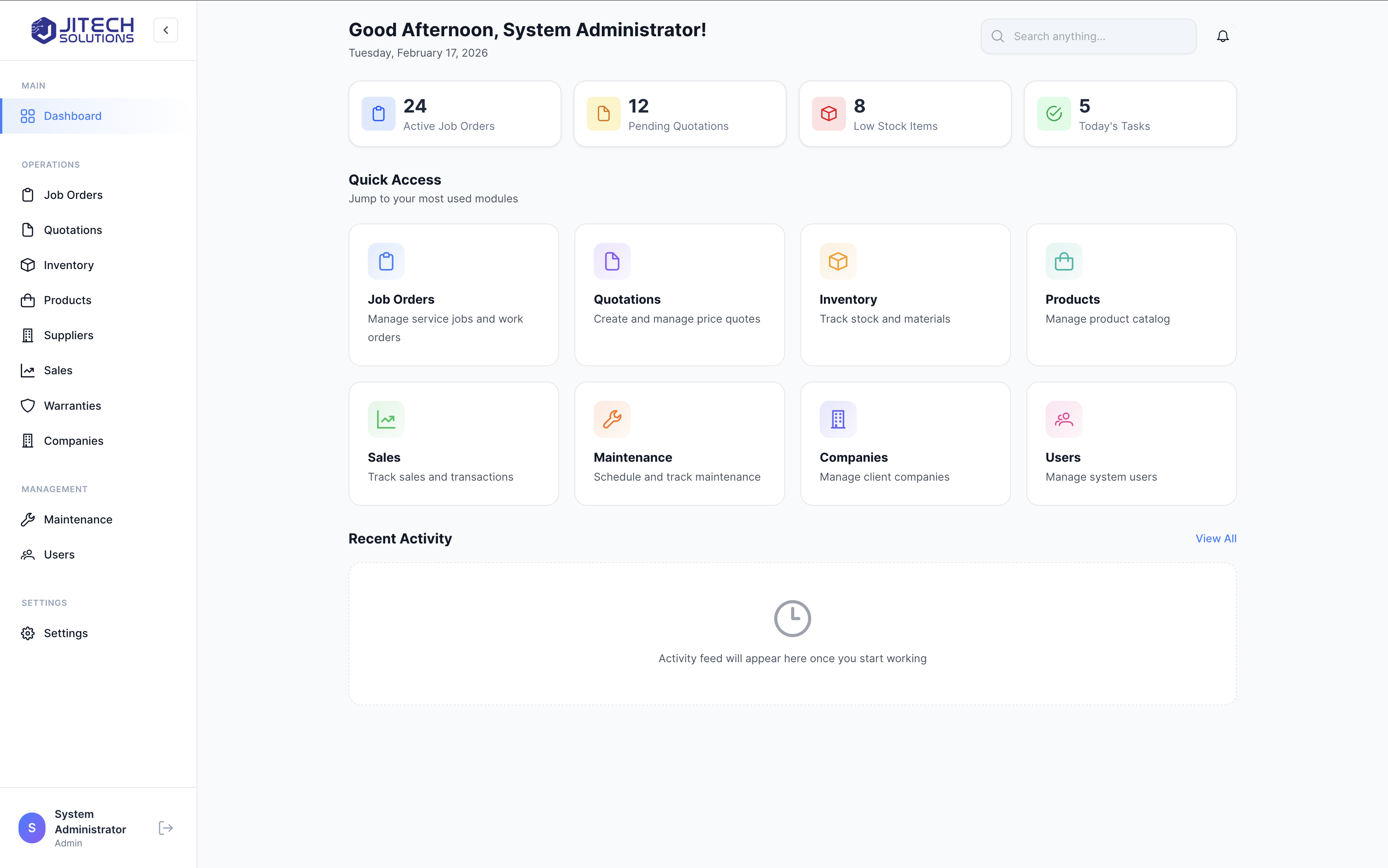The height and width of the screenshot is (868, 1388).
Task: Open Users quick access card
Action: (1131, 444)
